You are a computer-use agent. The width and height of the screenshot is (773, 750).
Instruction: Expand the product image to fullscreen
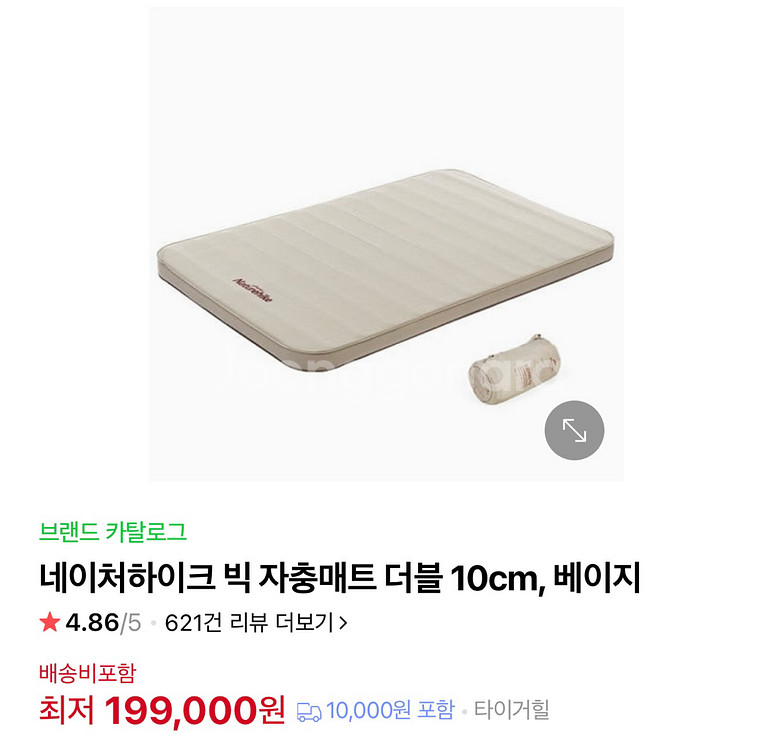point(574,430)
